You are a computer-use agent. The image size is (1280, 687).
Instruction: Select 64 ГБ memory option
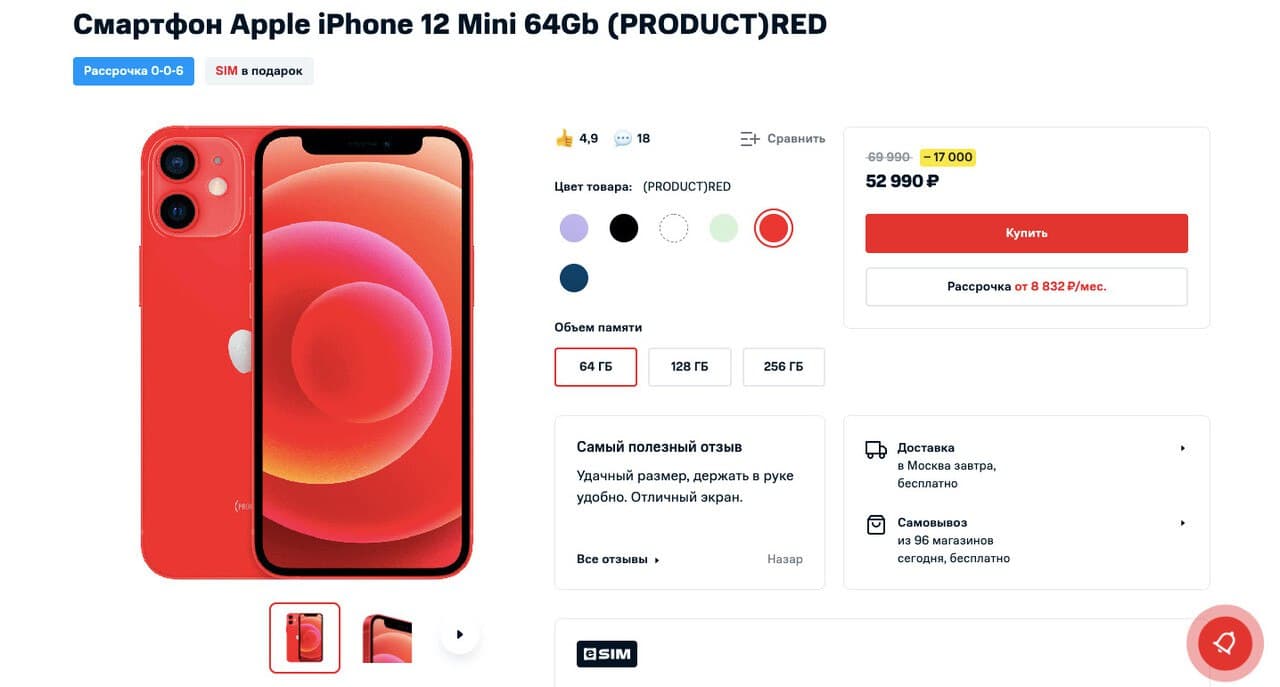tap(596, 367)
